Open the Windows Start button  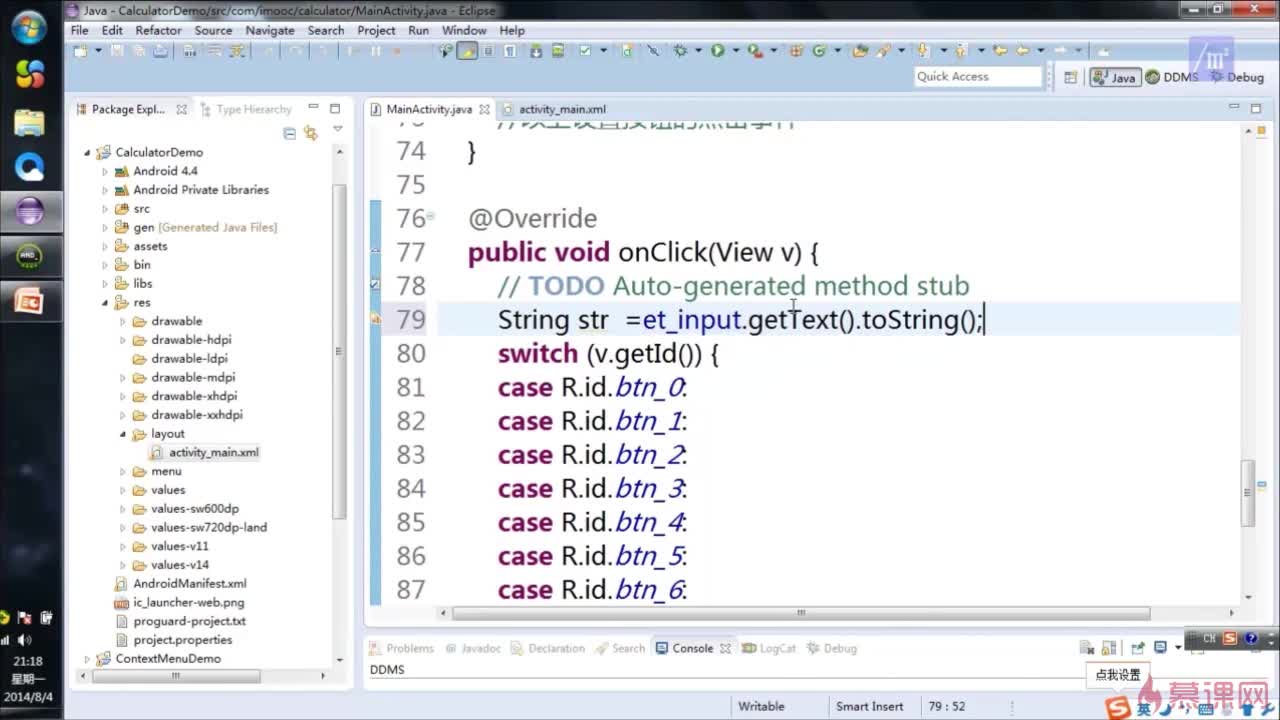point(28,27)
